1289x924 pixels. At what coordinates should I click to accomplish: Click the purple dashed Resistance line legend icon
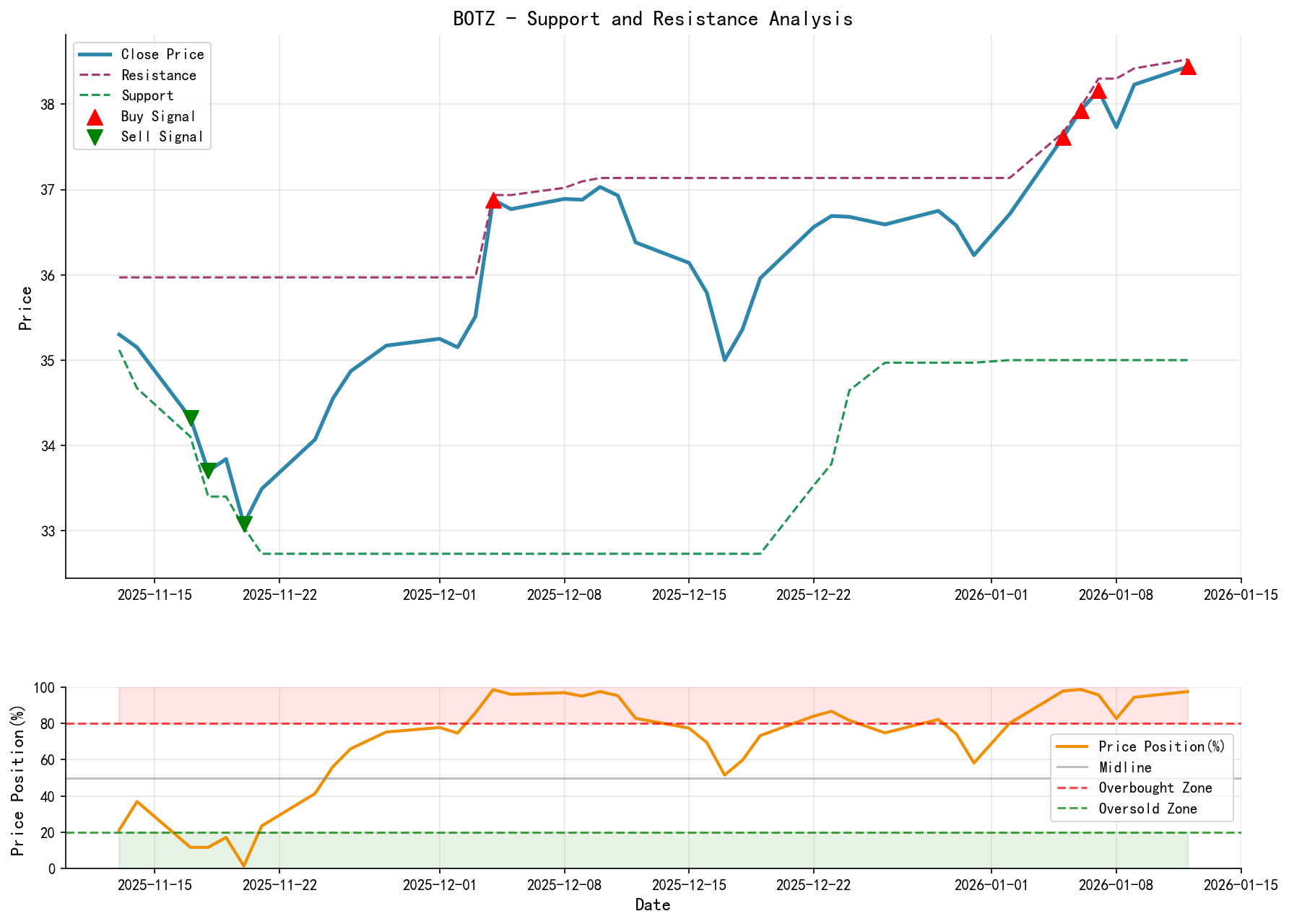pos(94,75)
